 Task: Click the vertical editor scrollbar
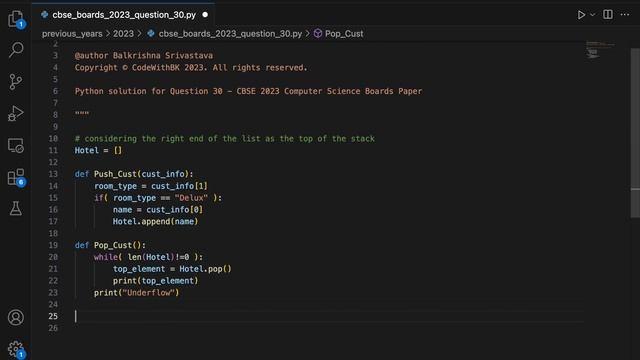coord(635,133)
